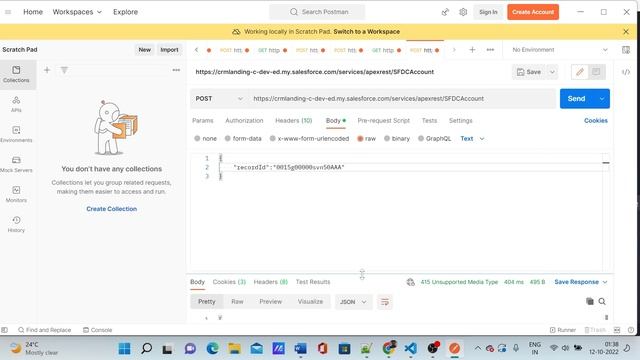Copy the response body
Viewport: 640px width, 360px height.
(x=590, y=301)
